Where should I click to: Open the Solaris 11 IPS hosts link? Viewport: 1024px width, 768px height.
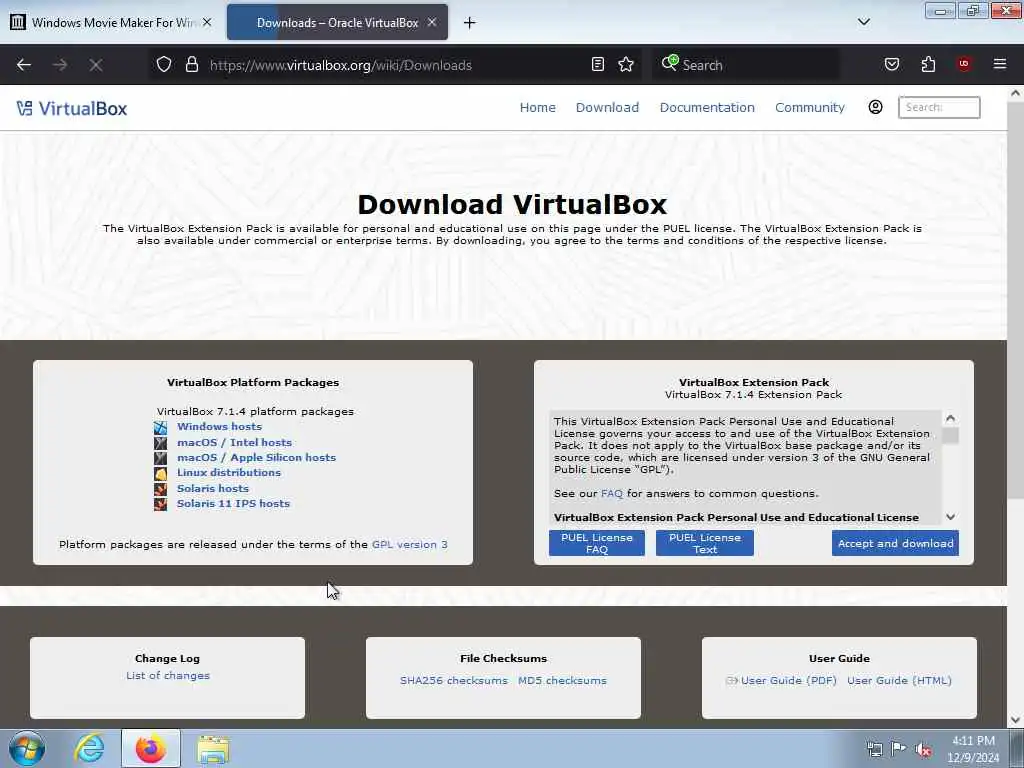coord(233,504)
